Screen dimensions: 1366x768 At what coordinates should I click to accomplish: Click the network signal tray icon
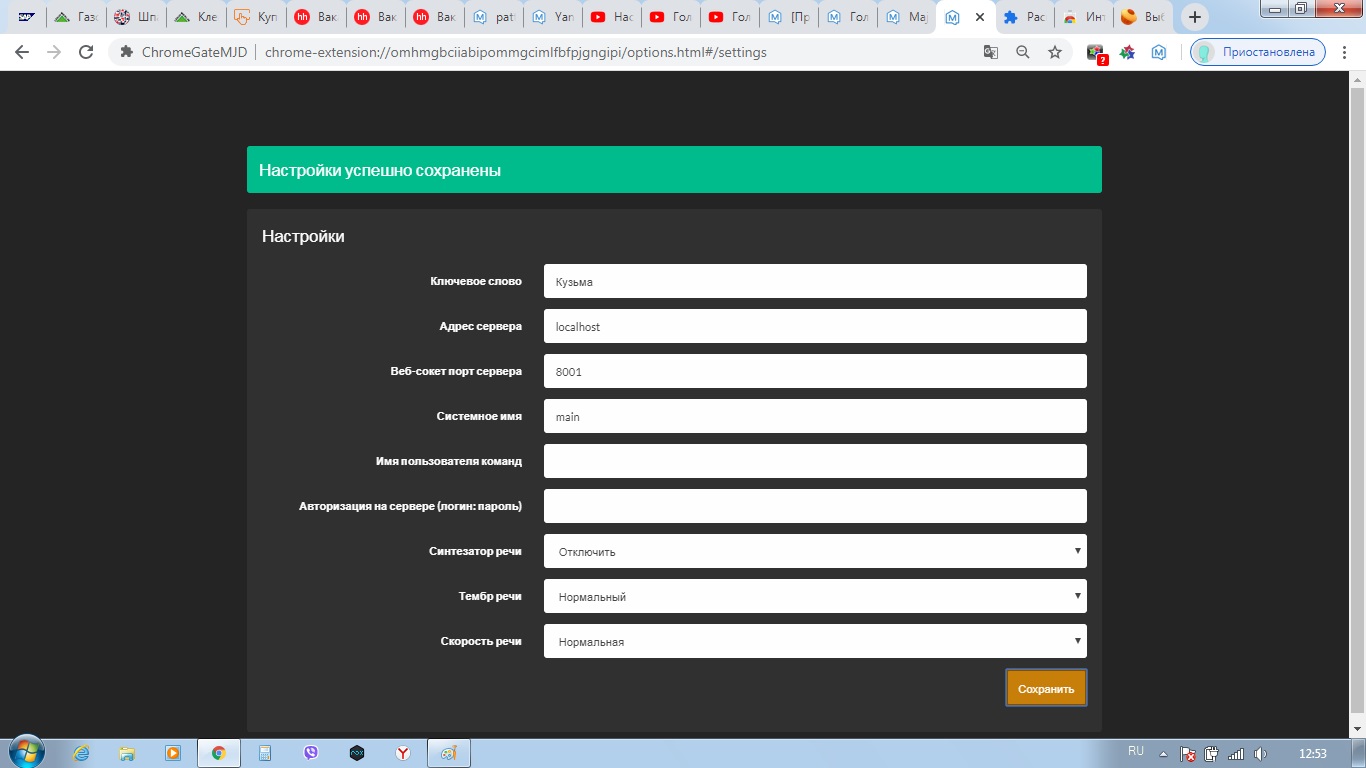coord(1236,754)
